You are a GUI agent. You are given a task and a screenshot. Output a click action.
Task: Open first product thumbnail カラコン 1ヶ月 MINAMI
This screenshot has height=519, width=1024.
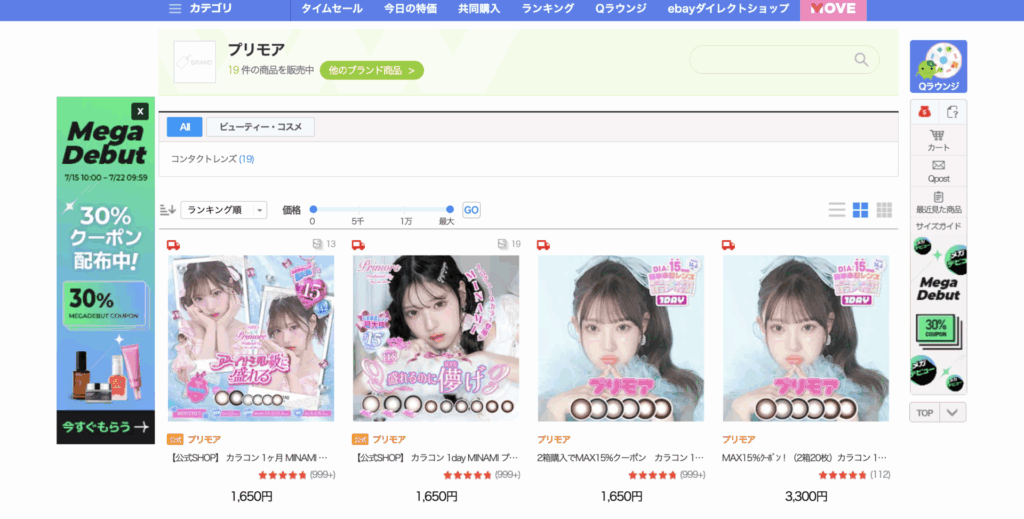[251, 338]
